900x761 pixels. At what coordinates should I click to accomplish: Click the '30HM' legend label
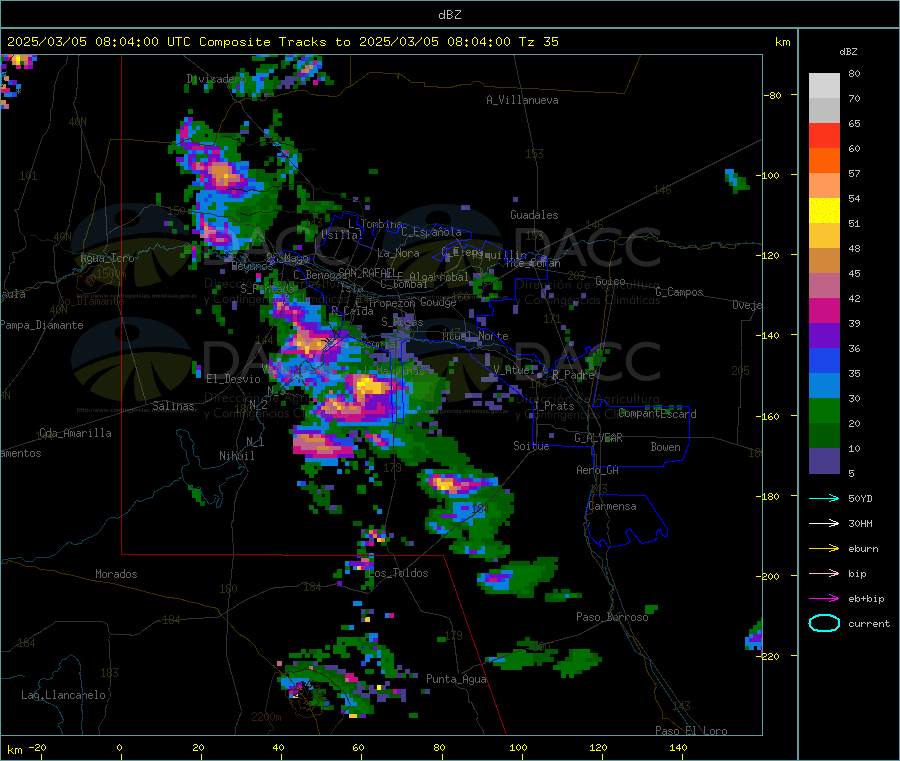point(860,523)
